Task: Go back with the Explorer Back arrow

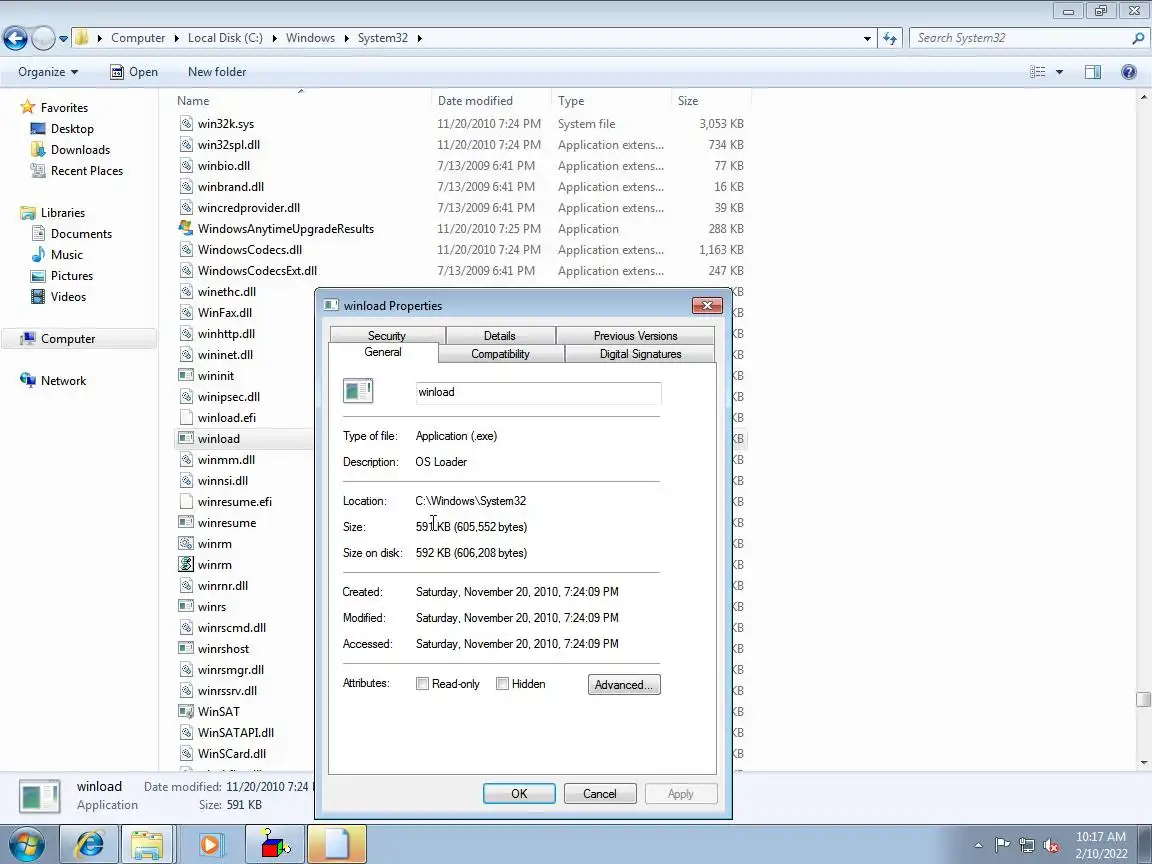Action: click(x=15, y=38)
